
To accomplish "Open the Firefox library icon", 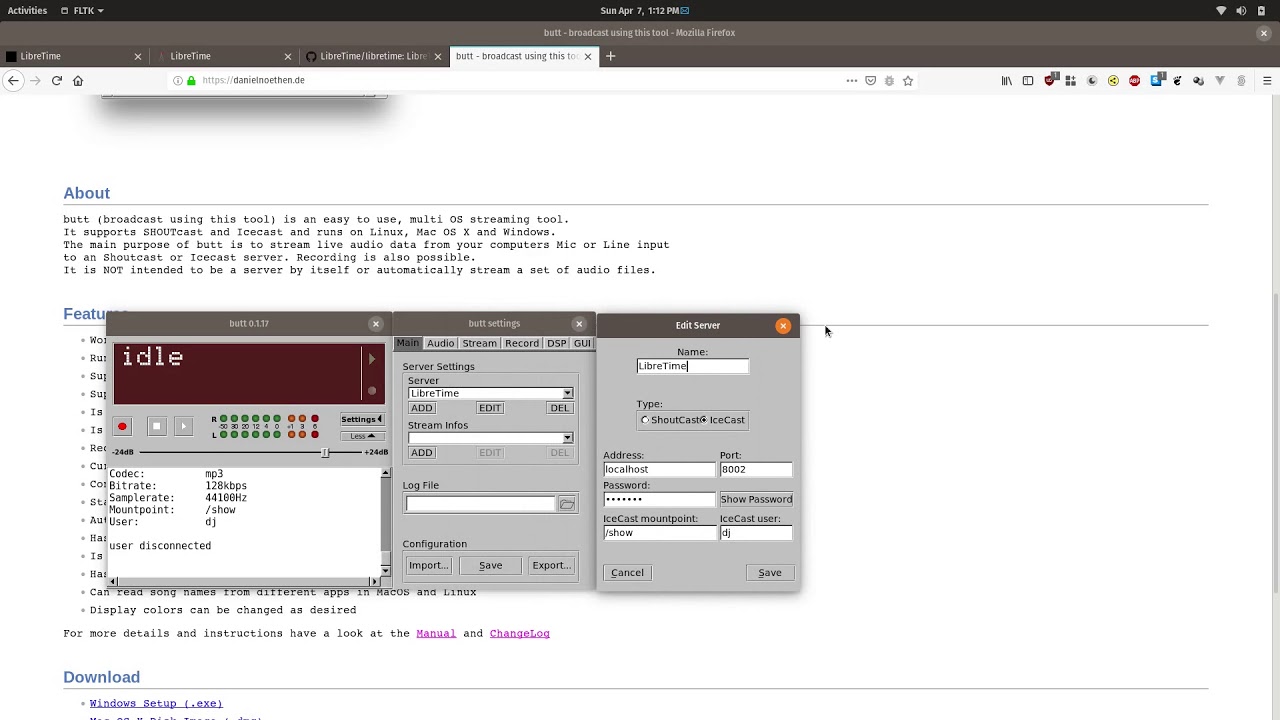I will 1007,81.
